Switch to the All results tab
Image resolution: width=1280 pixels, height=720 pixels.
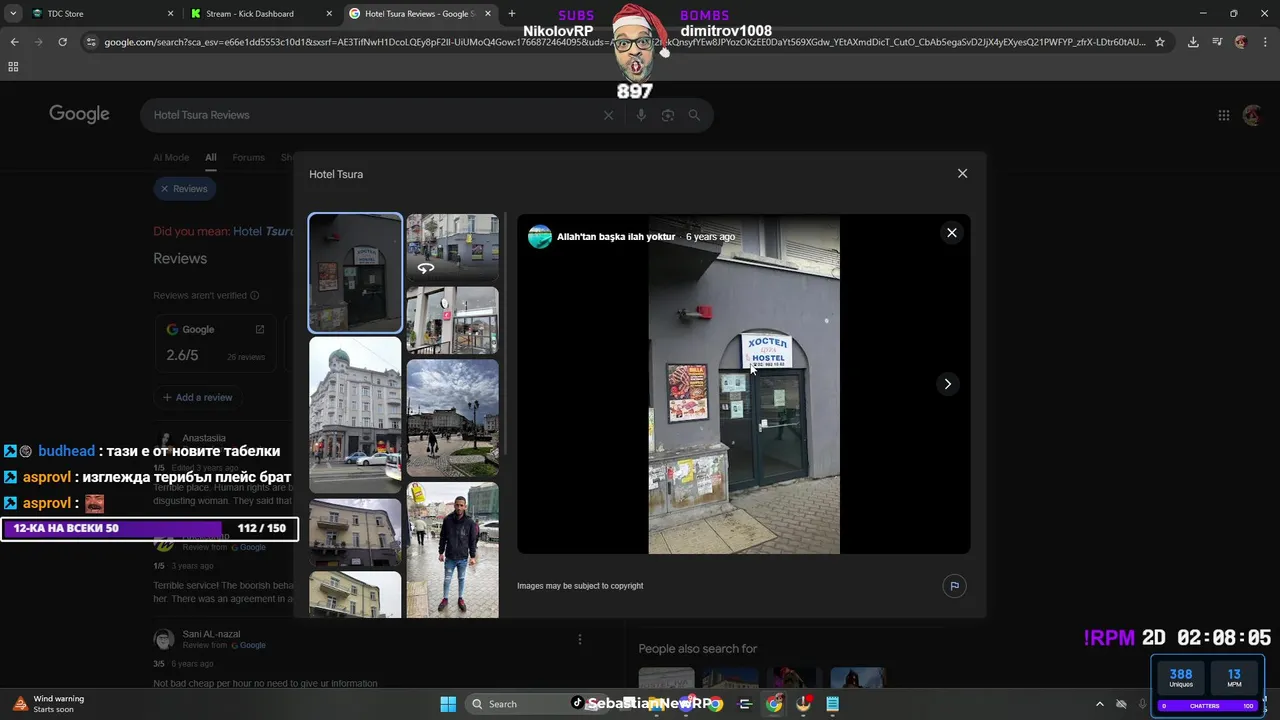(211, 157)
